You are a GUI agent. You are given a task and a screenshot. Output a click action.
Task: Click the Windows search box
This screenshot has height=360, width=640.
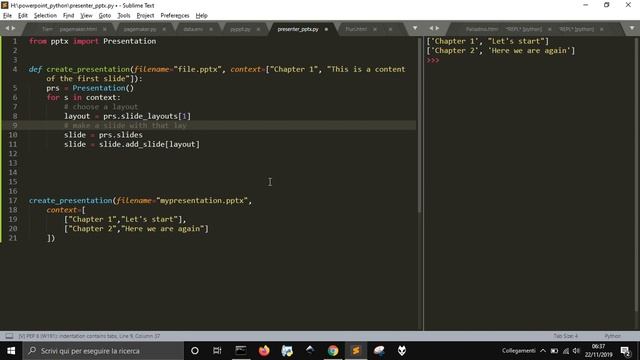[x=103, y=351]
